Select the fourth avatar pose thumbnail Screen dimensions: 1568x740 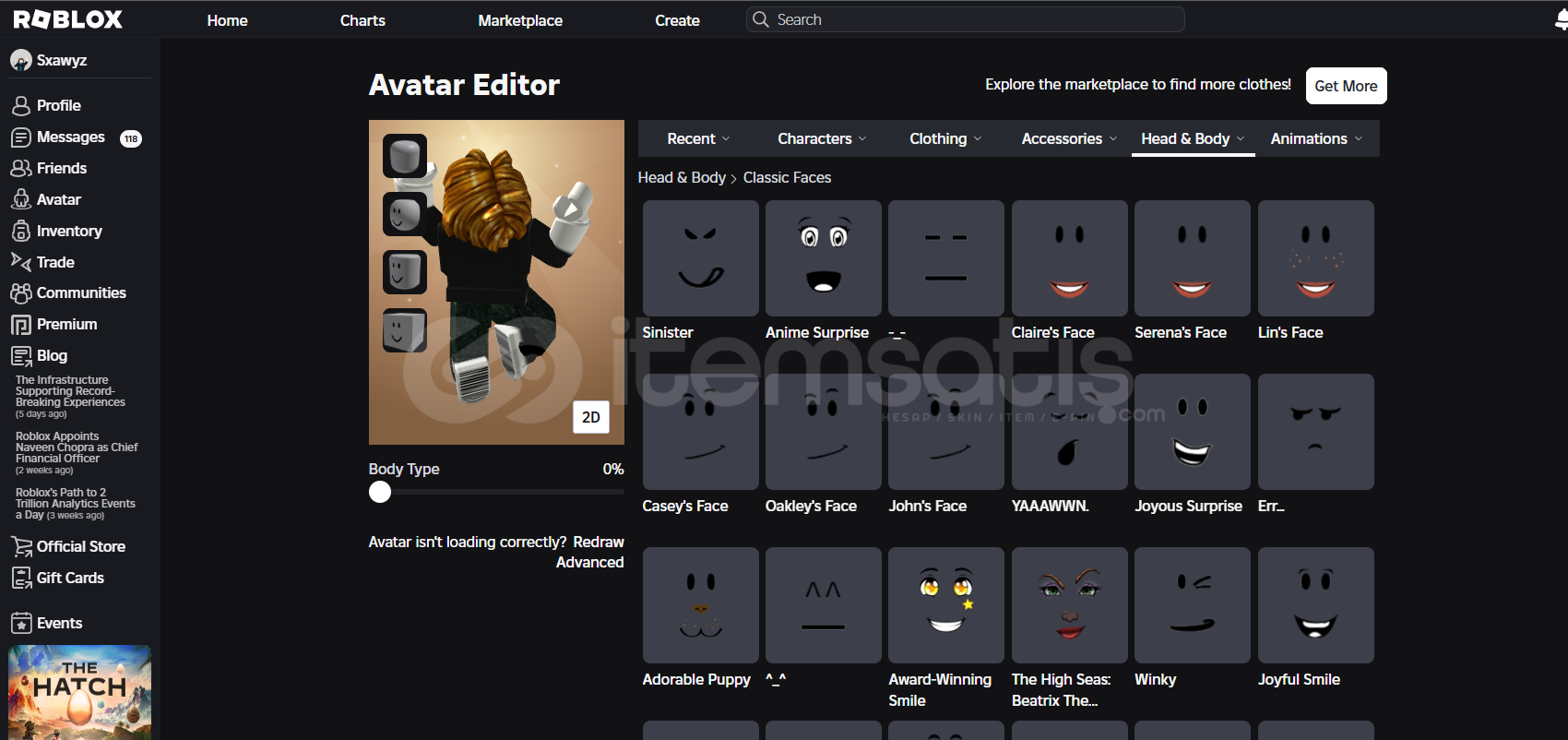405,330
